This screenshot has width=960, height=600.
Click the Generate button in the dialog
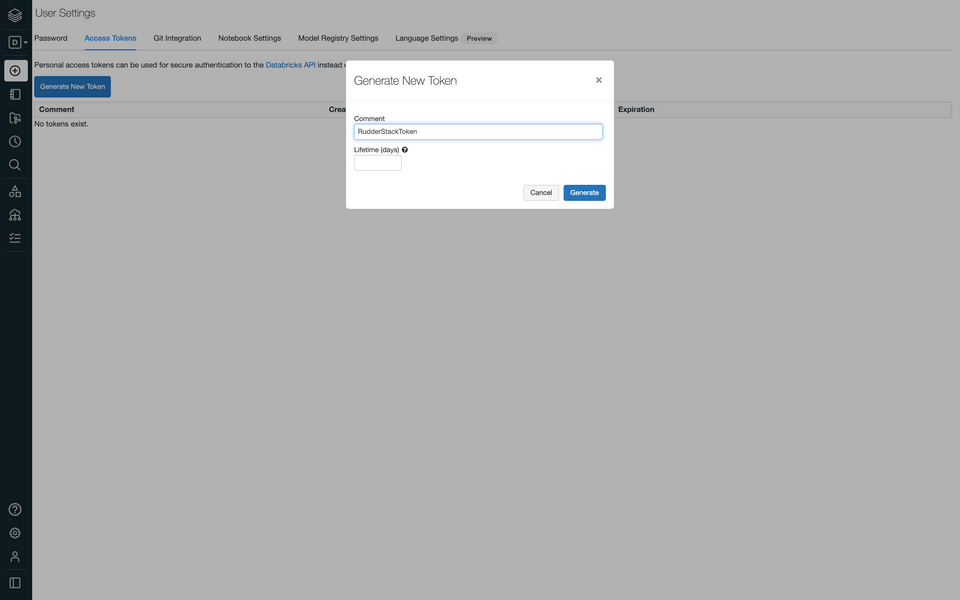pyautogui.click(x=584, y=190)
